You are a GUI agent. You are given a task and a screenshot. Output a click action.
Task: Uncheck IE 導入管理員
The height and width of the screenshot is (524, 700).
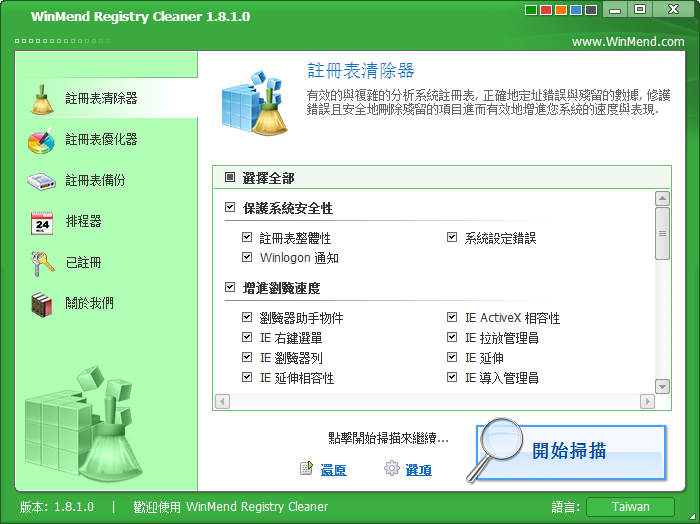pos(452,377)
